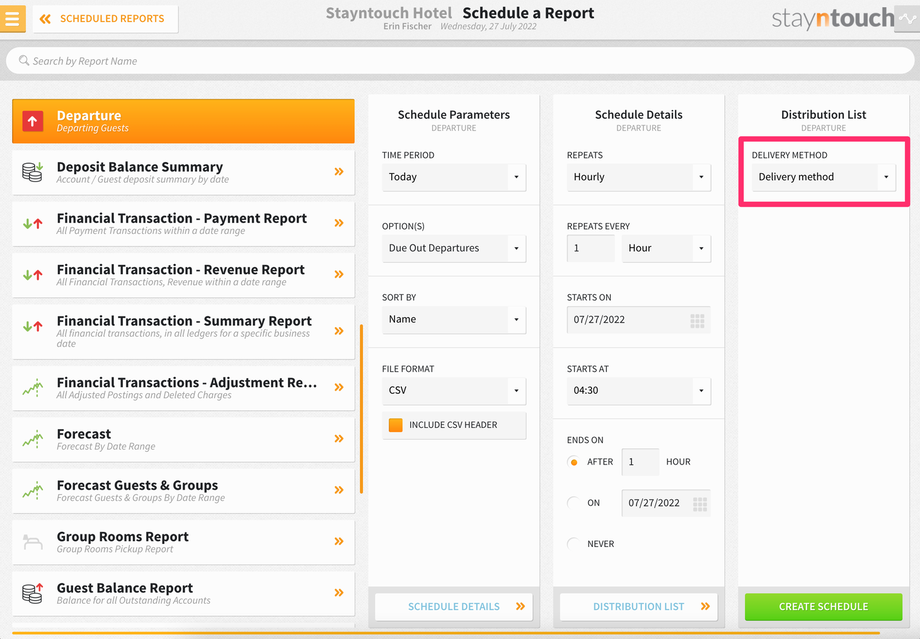Click the Schedule Parameters panel heading
Viewport: 920px width, 639px height.
pyautogui.click(x=454, y=114)
